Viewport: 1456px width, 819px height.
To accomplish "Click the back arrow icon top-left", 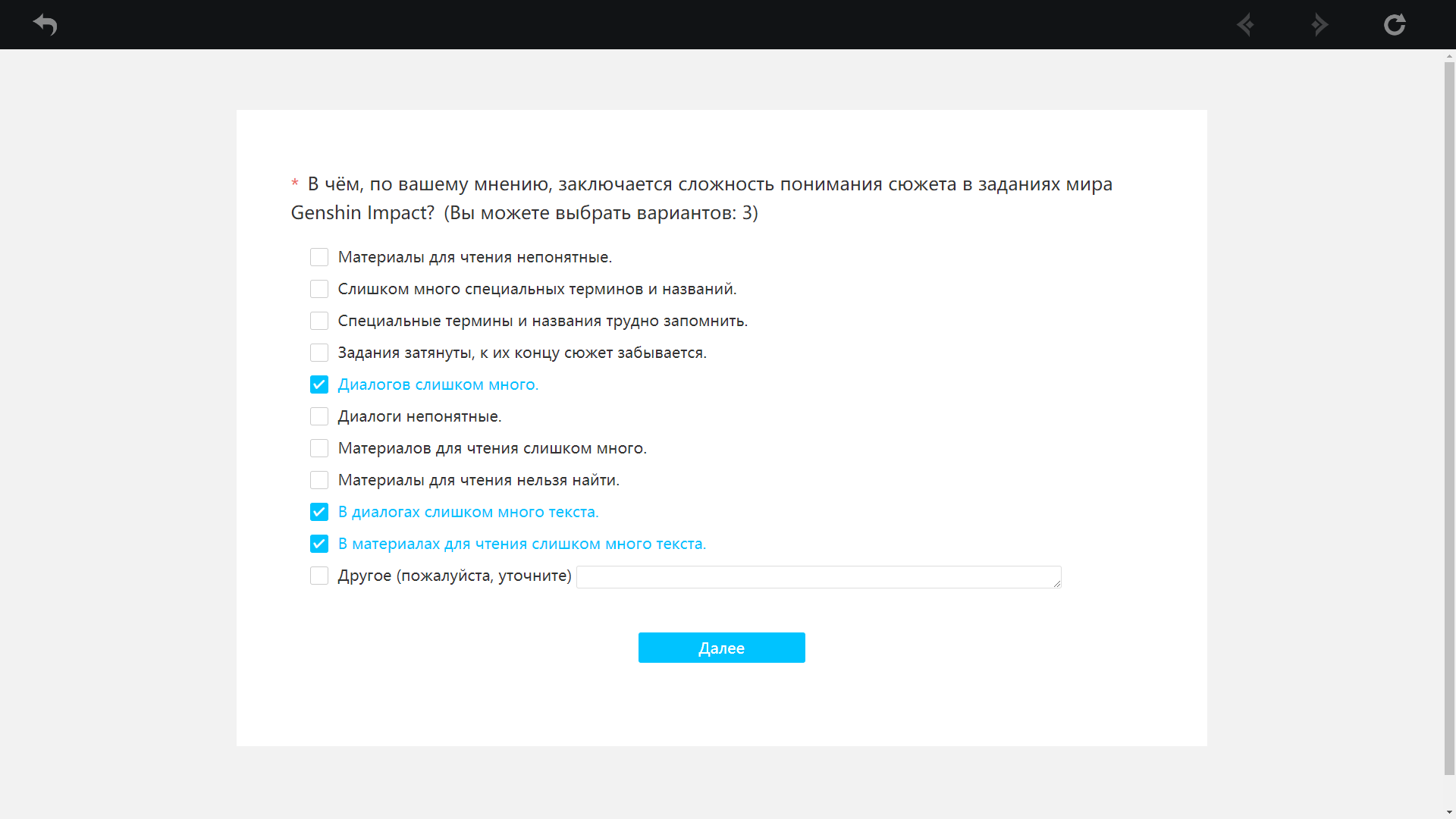I will click(x=45, y=24).
